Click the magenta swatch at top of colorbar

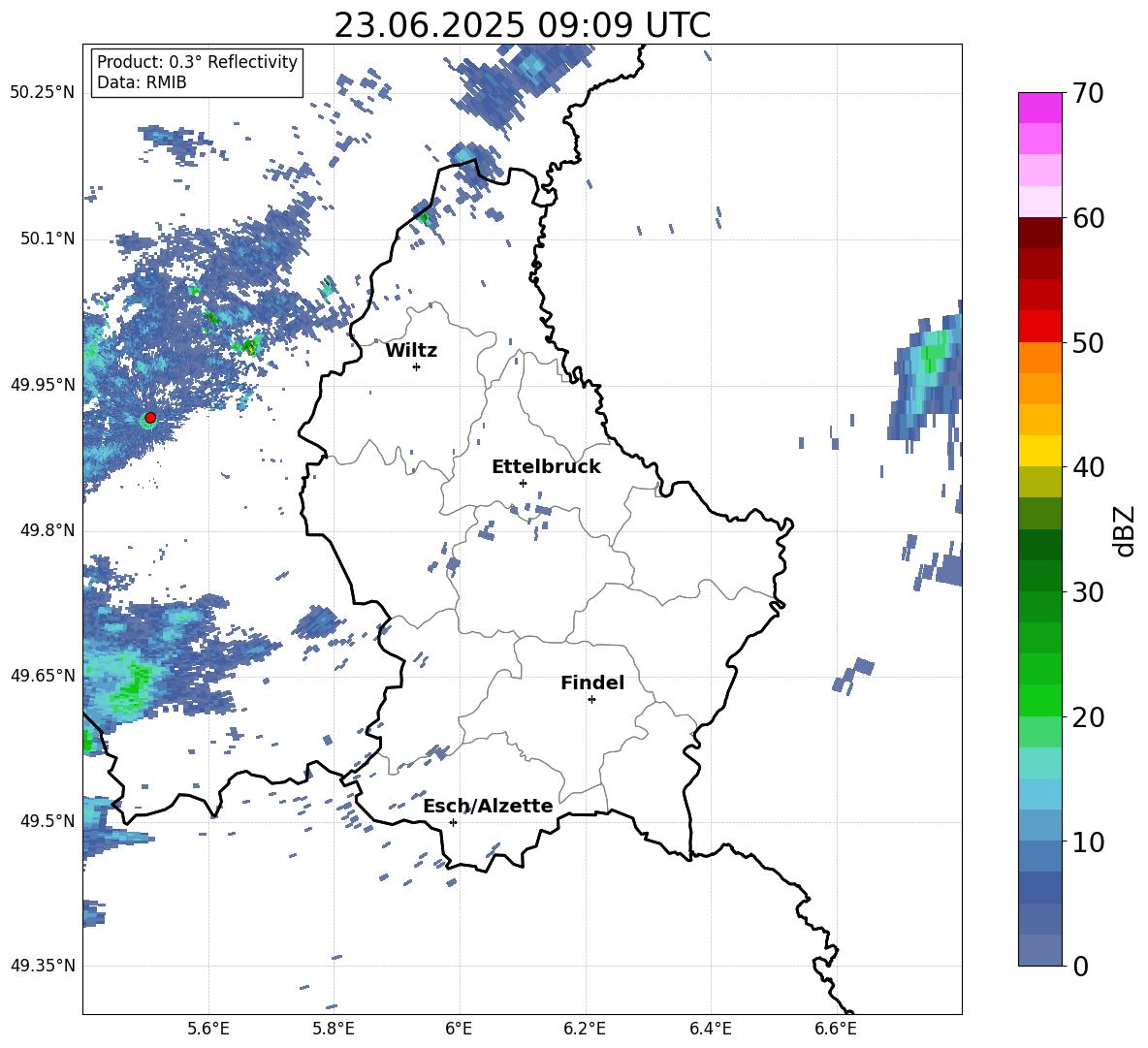1039,108
